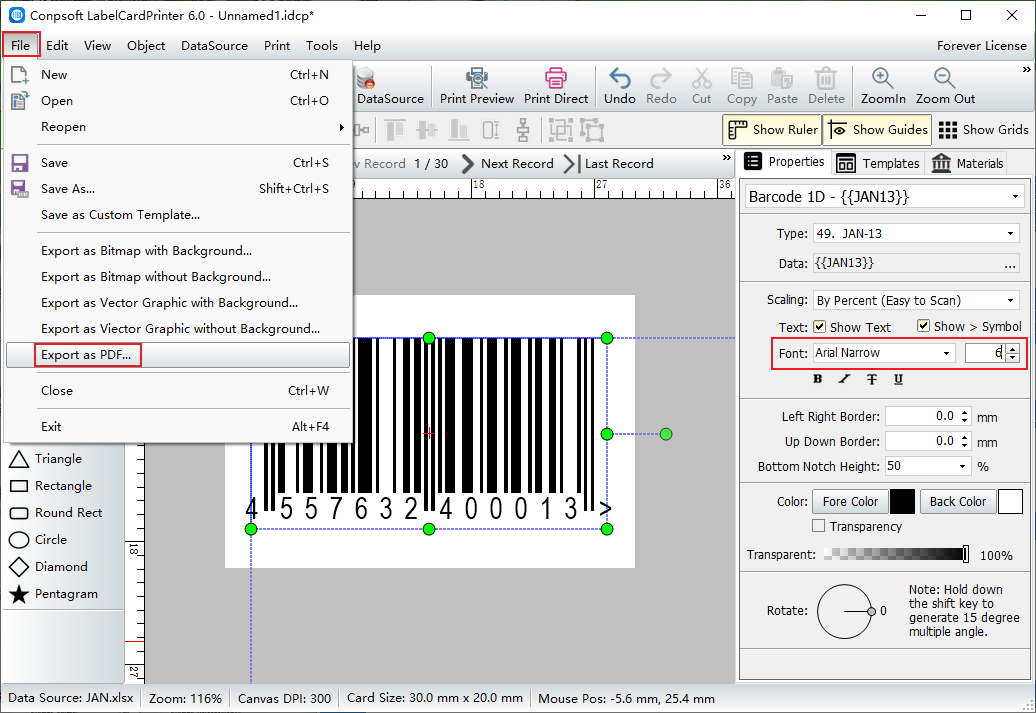Apply bold to barcode text
This screenshot has width=1036, height=713.
(817, 379)
